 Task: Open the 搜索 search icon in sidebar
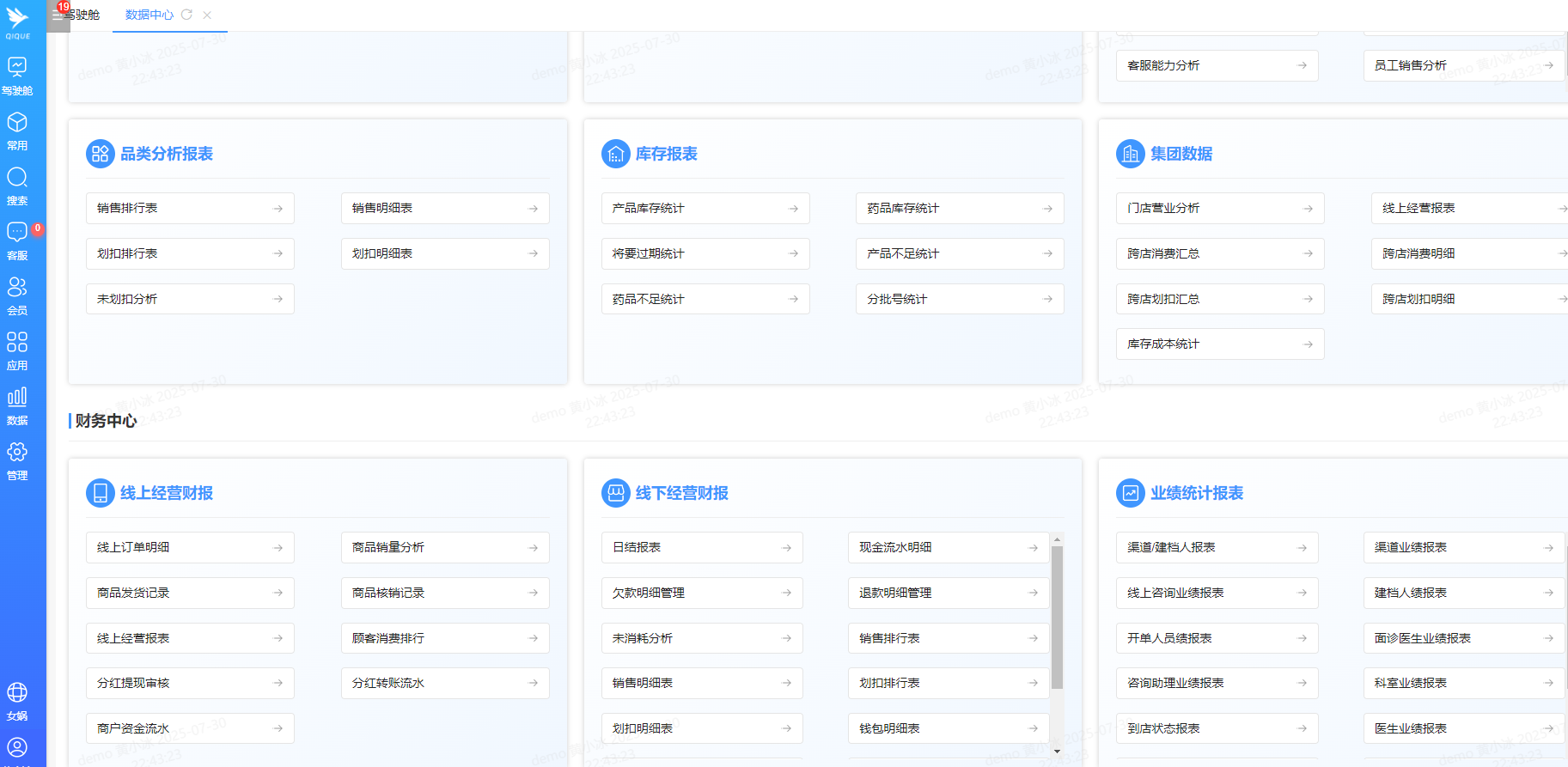coord(17,178)
